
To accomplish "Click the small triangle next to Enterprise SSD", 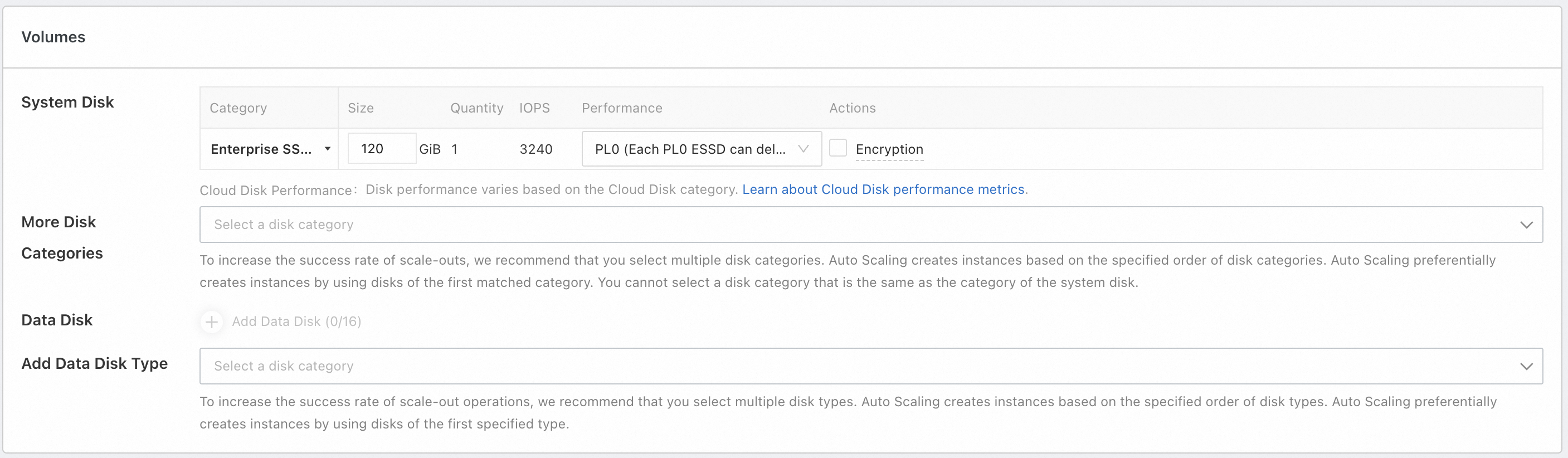I will pyautogui.click(x=328, y=149).
